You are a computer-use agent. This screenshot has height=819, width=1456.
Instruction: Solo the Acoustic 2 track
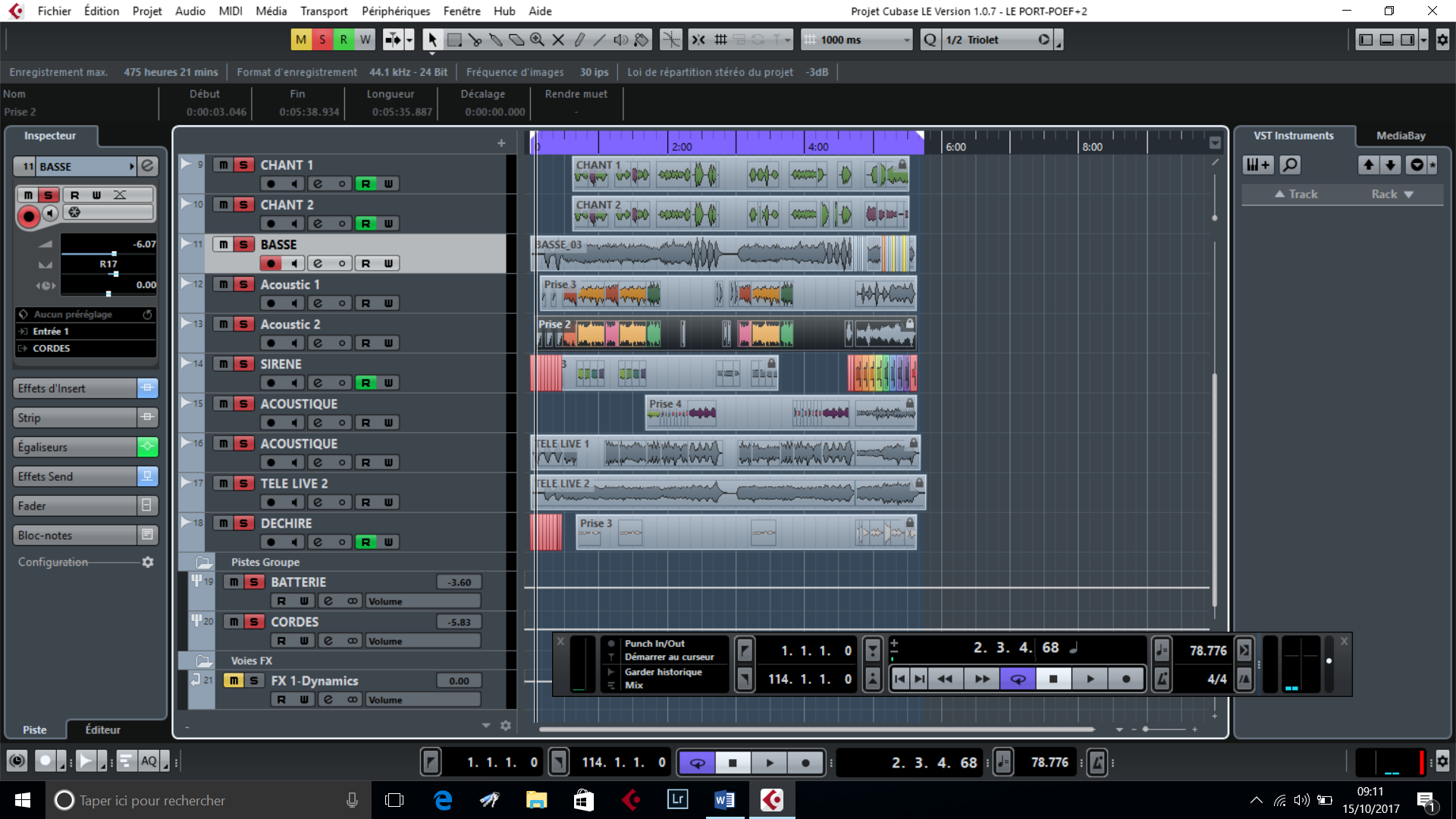click(244, 324)
